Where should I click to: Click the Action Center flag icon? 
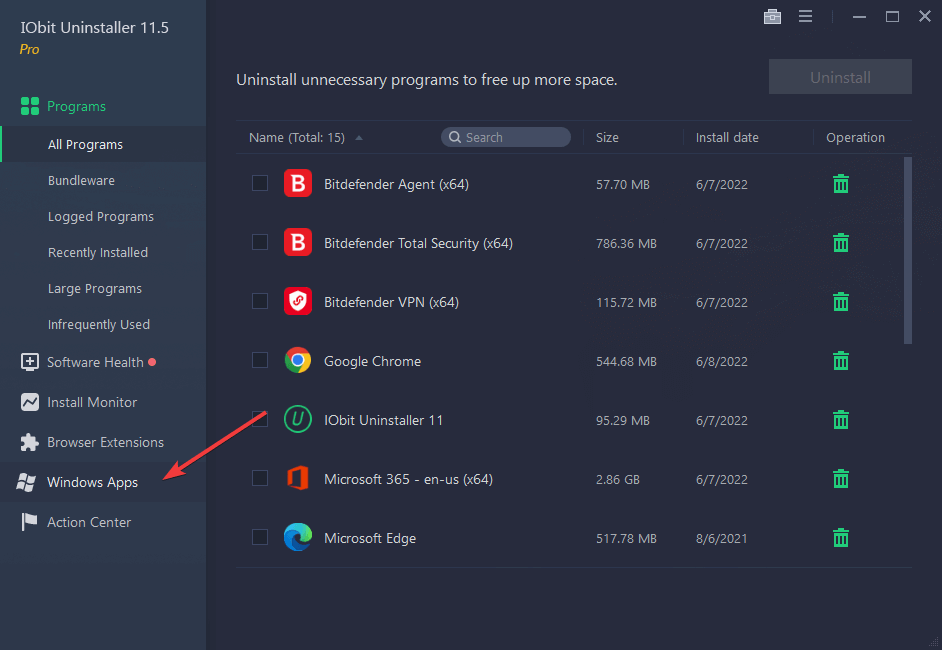[29, 522]
